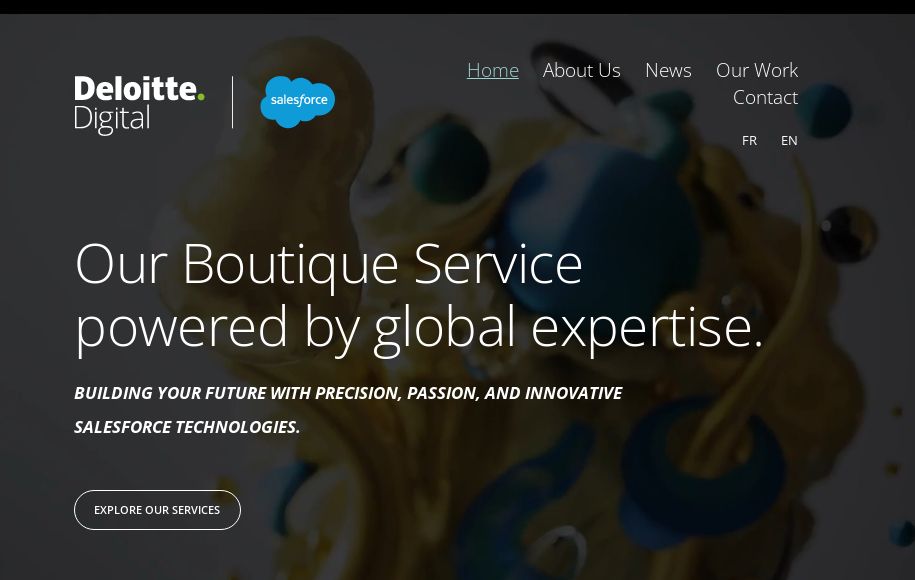The height and width of the screenshot is (580, 915).
Task: Click the italic tagline about Salesforce technologies
Action: point(348,409)
